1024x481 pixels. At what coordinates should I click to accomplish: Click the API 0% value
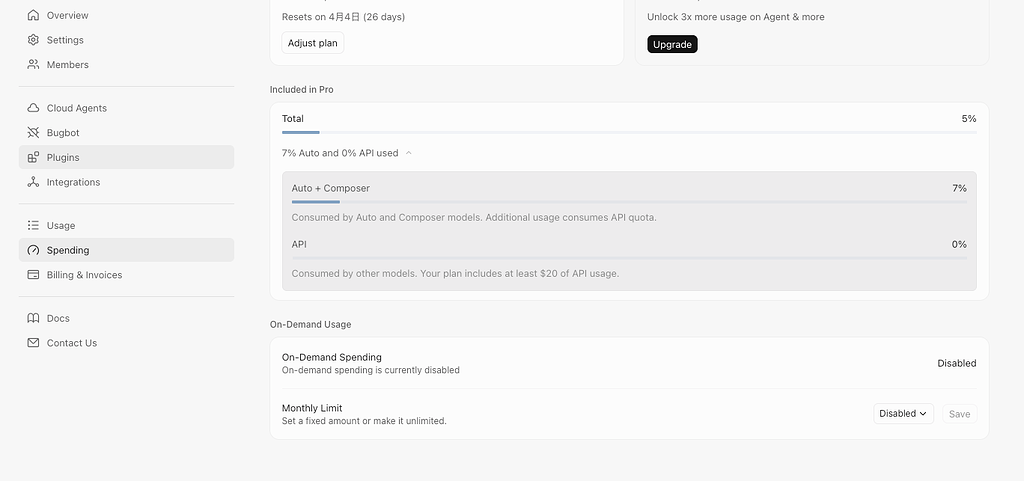pos(959,244)
